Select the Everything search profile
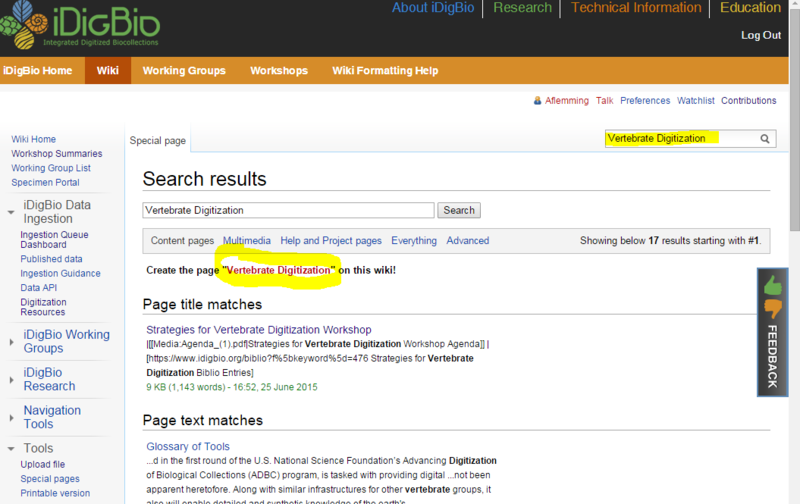 [414, 241]
